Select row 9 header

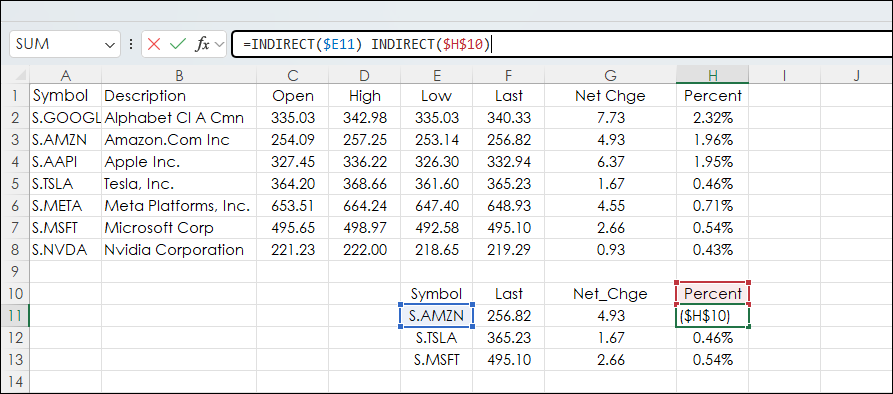[x=15, y=271]
